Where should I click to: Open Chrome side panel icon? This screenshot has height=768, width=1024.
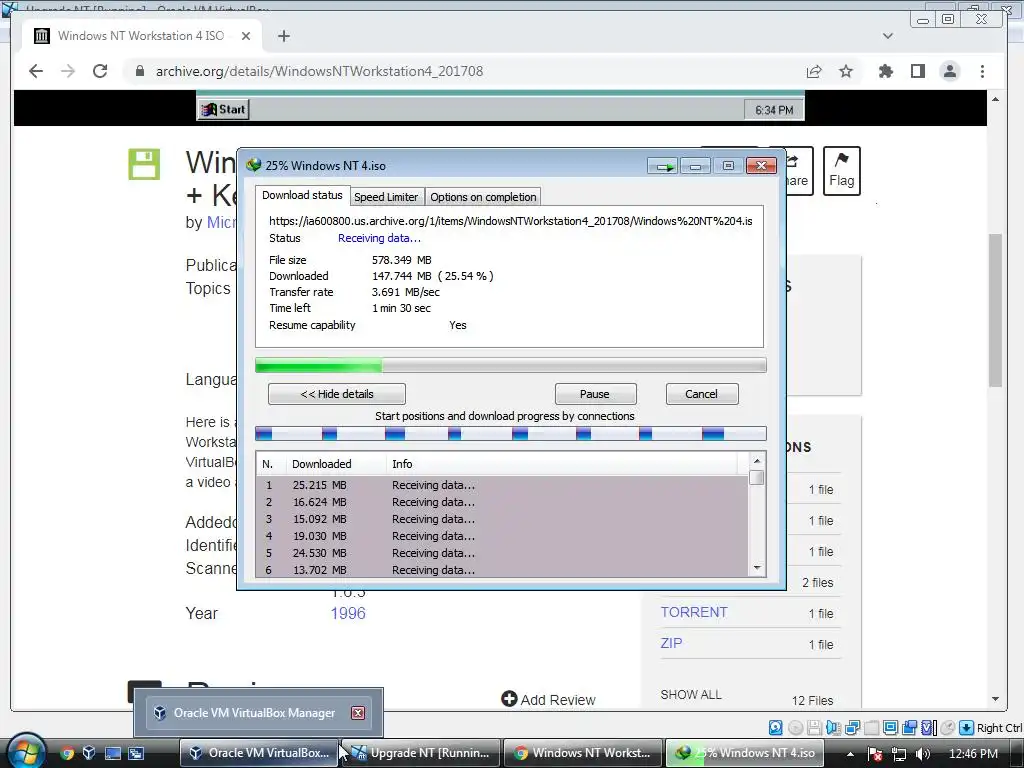point(918,71)
